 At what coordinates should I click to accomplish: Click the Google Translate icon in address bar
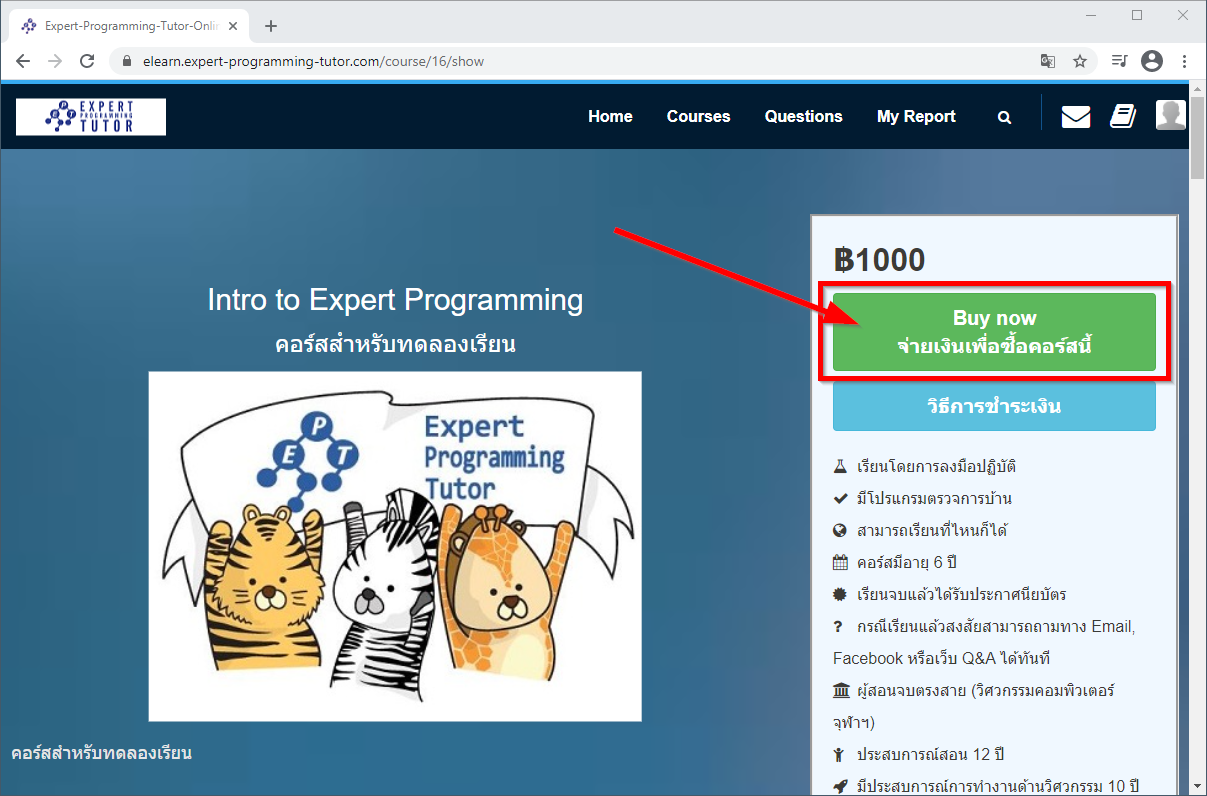coord(1048,61)
